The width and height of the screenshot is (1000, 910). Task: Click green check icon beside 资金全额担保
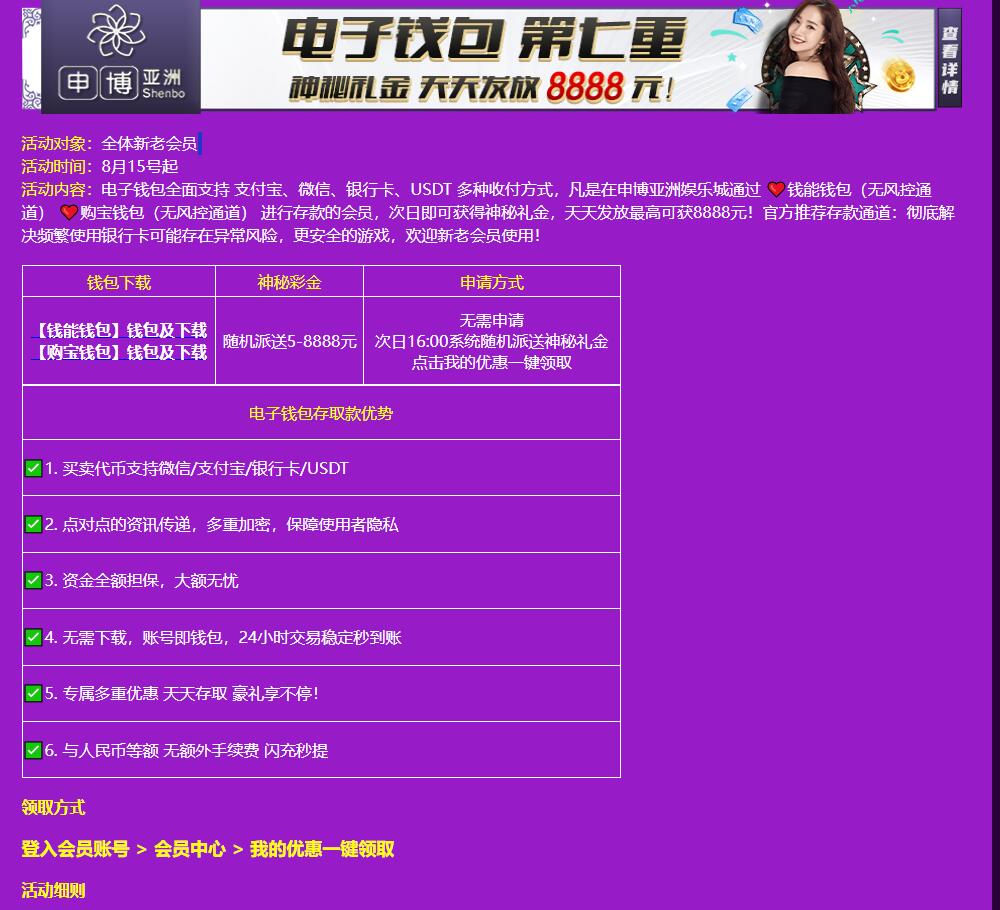[x=33, y=580]
